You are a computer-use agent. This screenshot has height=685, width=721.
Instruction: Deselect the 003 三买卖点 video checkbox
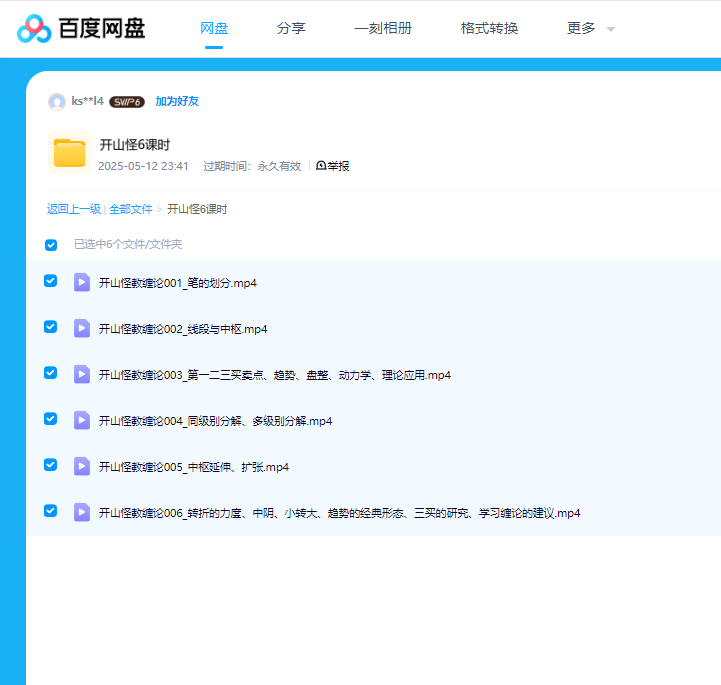[51, 373]
